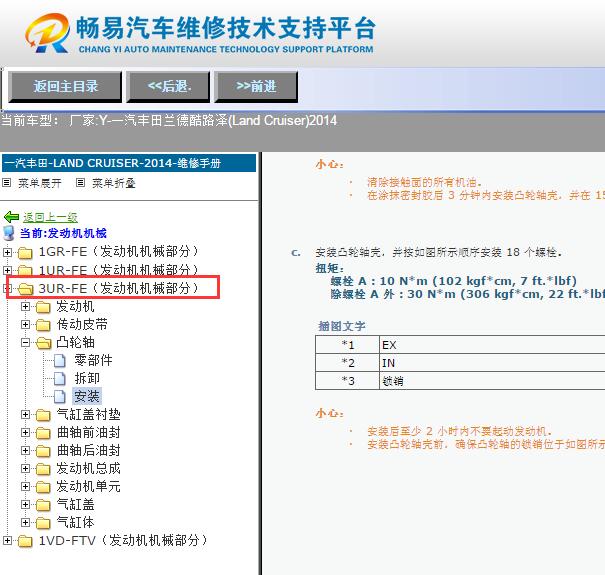Click the IN cell in 插图文字 table
This screenshot has width=605, height=575.
pyautogui.click(x=492, y=363)
